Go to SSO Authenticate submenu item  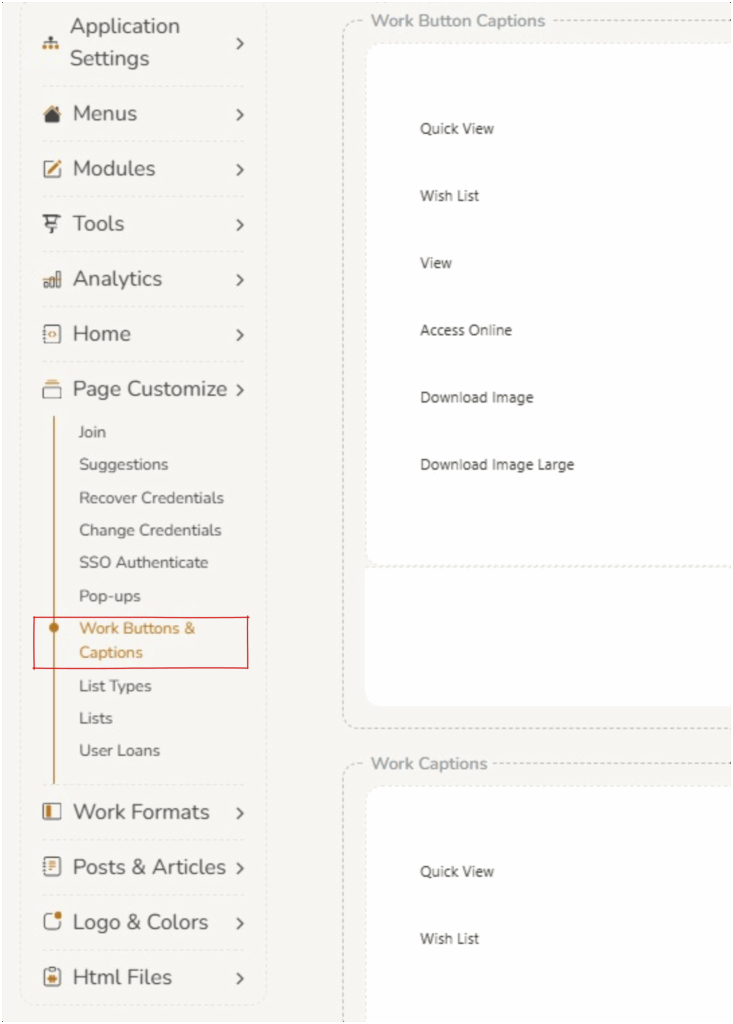coord(143,563)
